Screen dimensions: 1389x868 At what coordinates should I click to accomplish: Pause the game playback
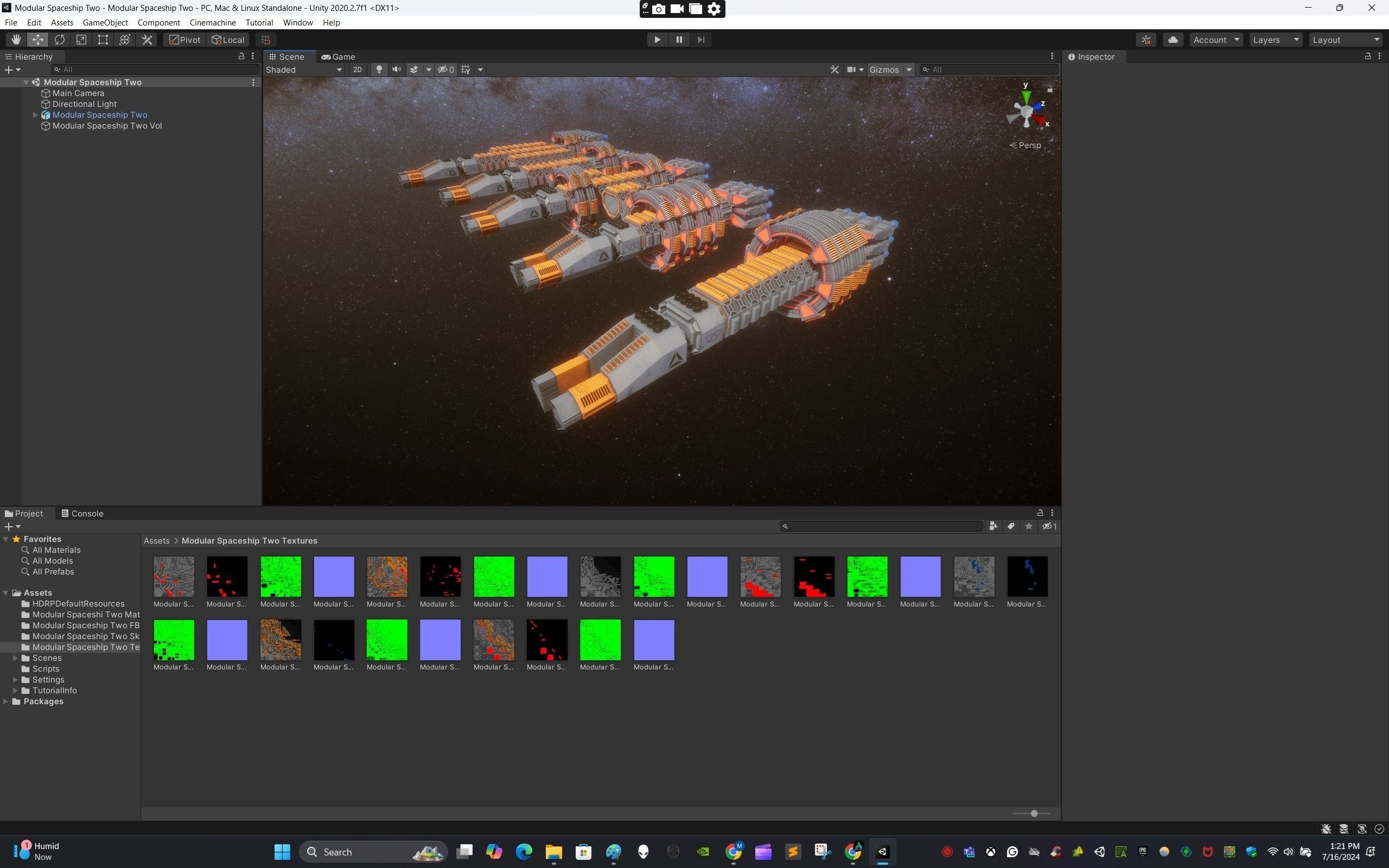(x=679, y=40)
